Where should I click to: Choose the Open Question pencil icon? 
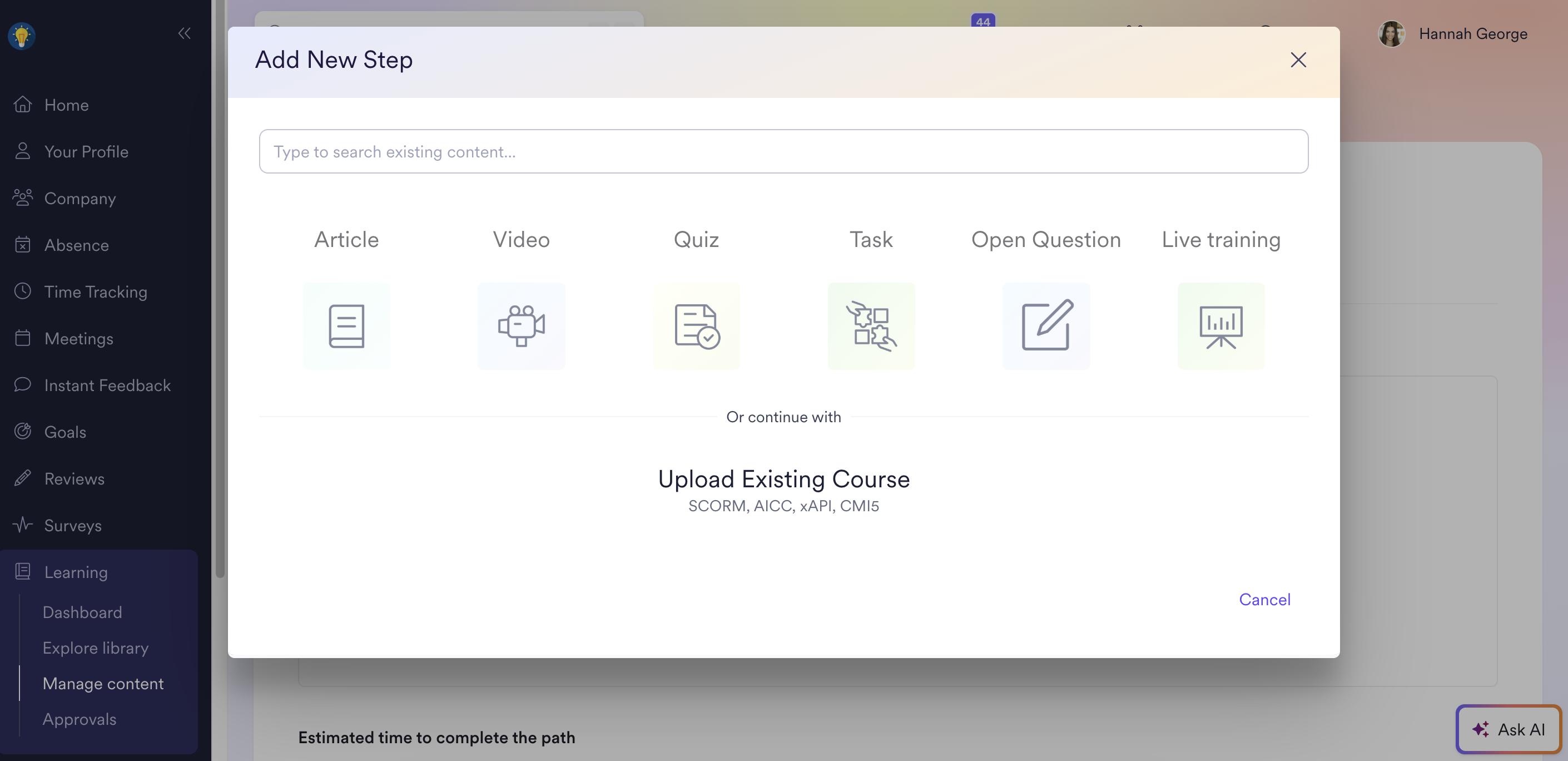pos(1046,326)
